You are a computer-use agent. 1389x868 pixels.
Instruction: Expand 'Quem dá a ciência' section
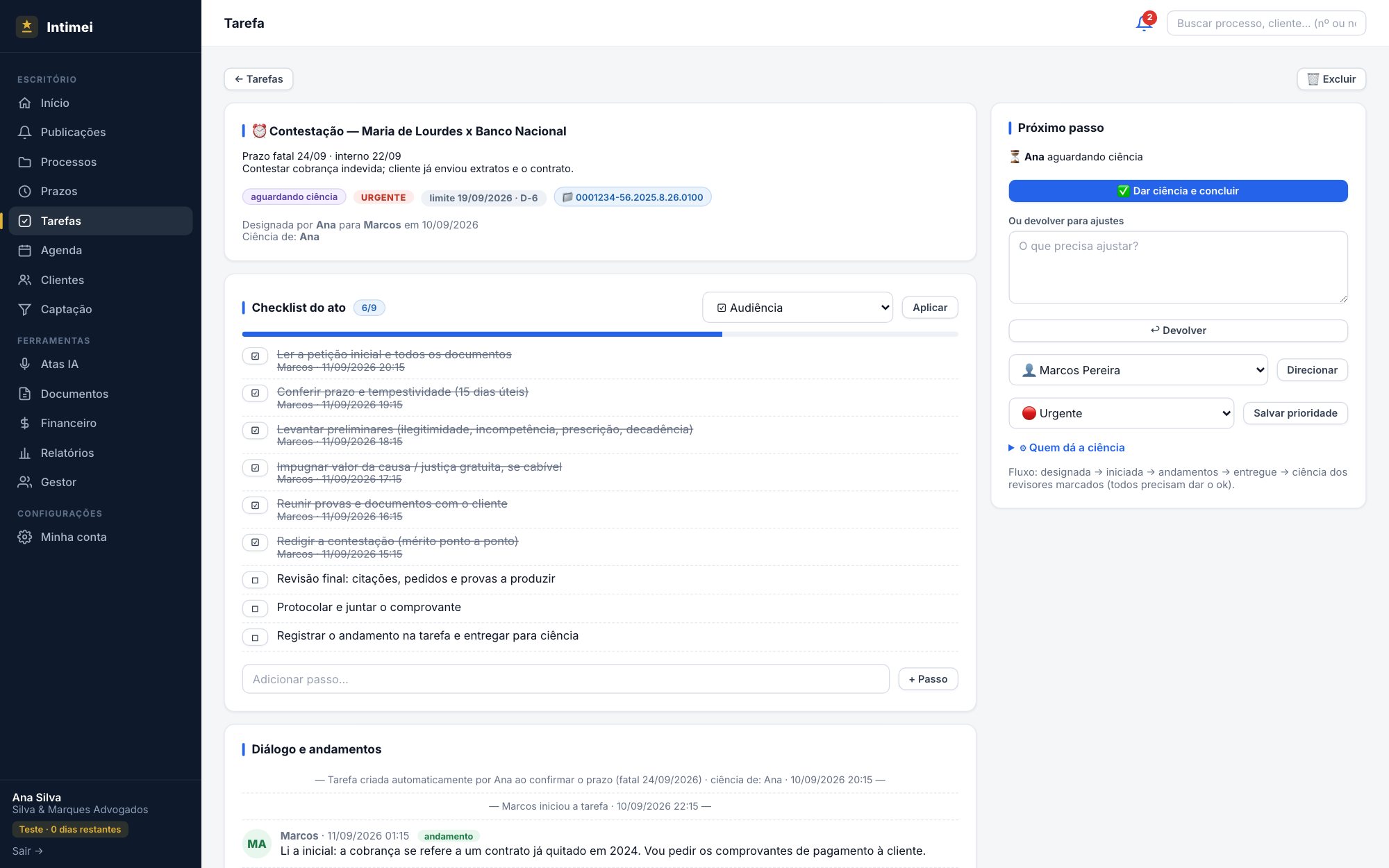(1067, 448)
